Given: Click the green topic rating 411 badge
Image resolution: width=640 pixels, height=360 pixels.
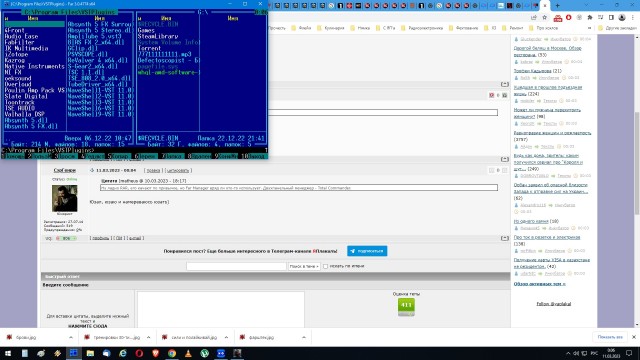Looking at the screenshot, I should tap(406, 307).
